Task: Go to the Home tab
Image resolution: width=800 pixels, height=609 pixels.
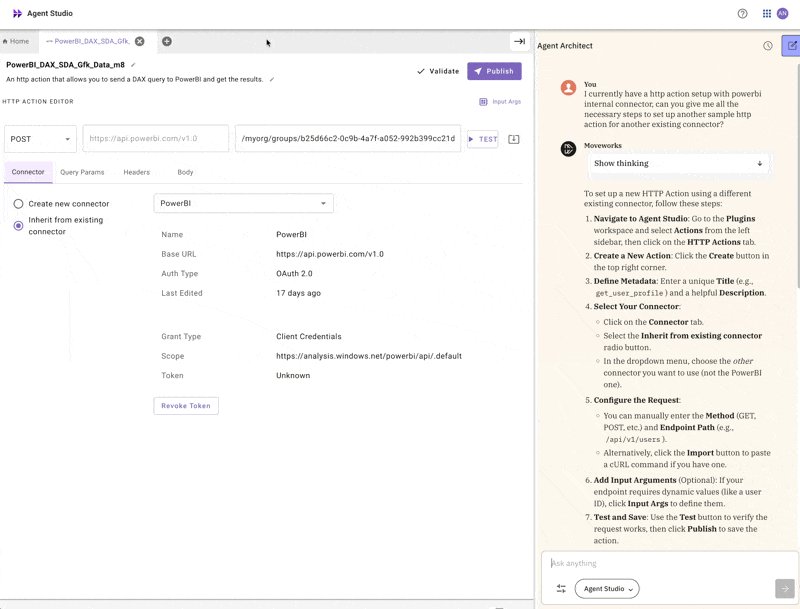Action: (16, 41)
